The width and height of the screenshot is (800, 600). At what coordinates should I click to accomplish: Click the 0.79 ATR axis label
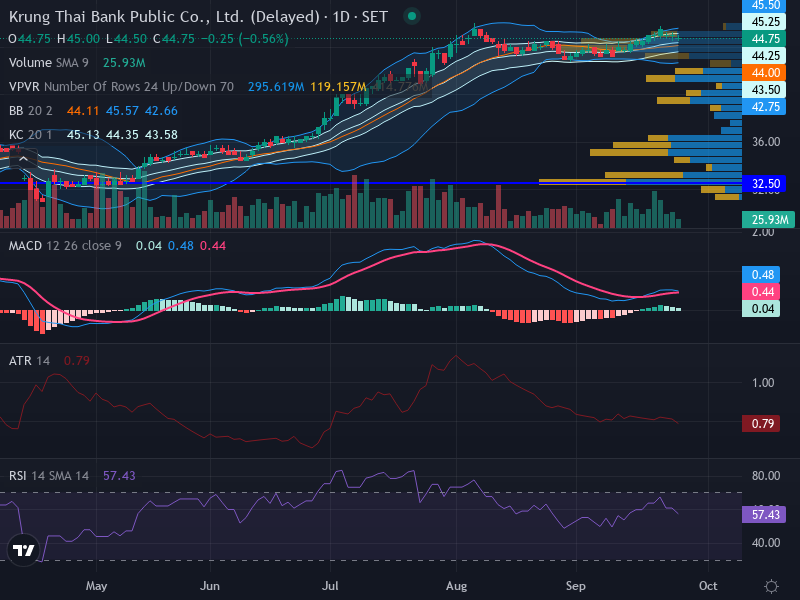tap(761, 423)
